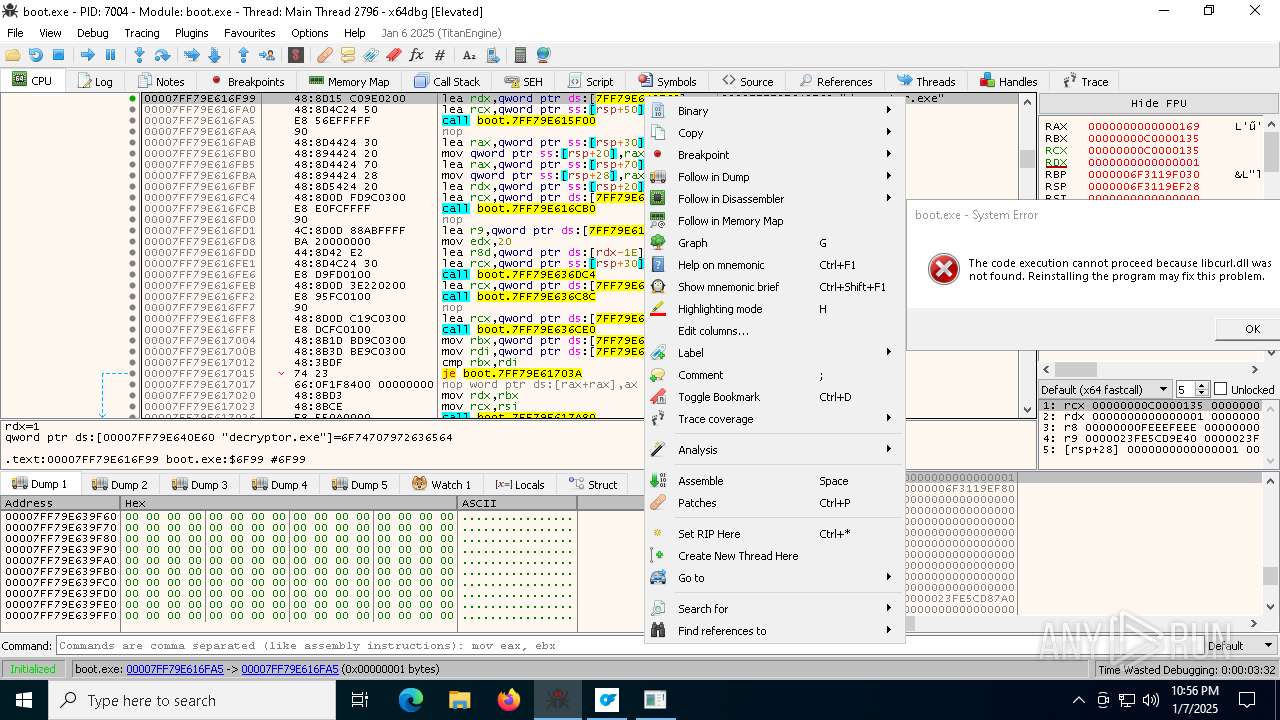
Task: Open the Plugins menu
Action: point(191,33)
